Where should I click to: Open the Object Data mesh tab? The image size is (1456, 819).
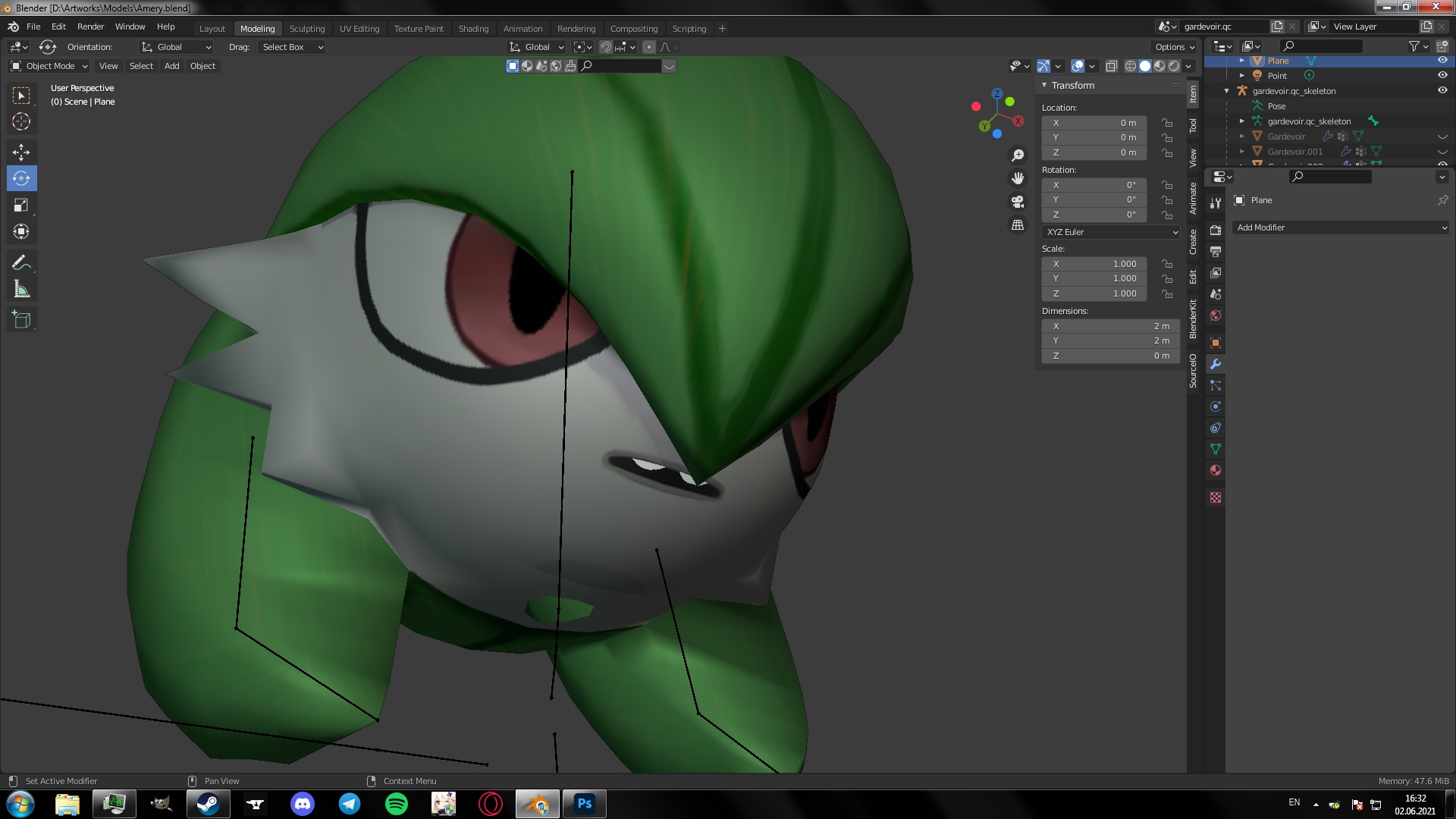click(1216, 449)
